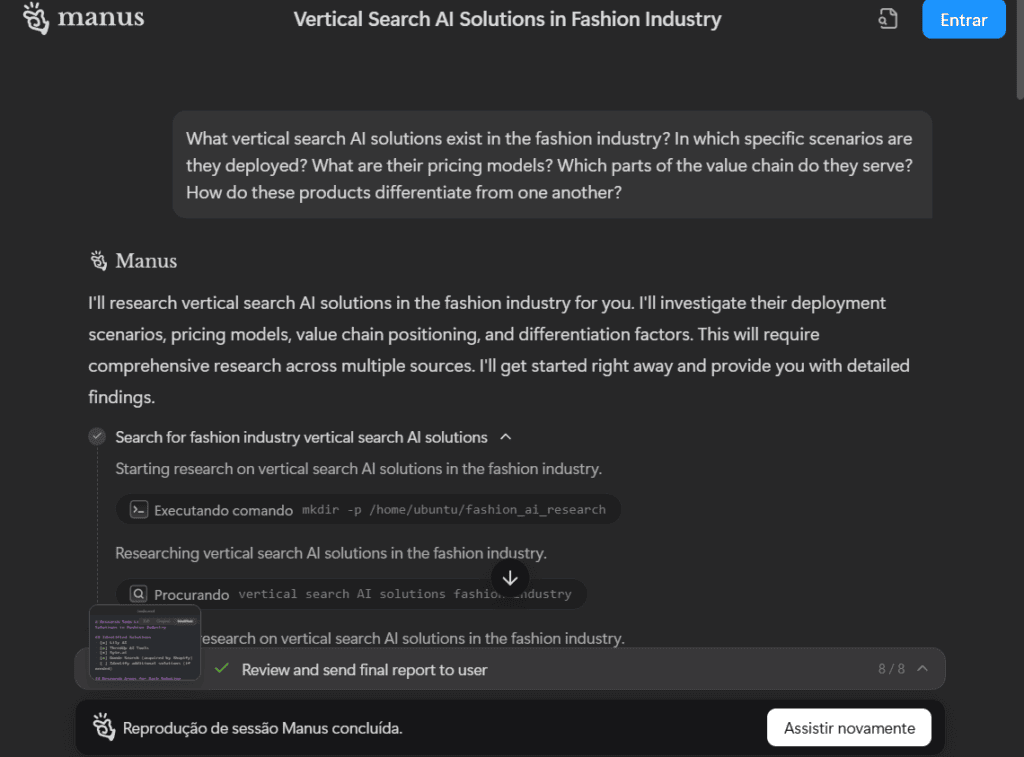
Task: Open the Manus computer preview thumbnail
Action: tap(145, 643)
